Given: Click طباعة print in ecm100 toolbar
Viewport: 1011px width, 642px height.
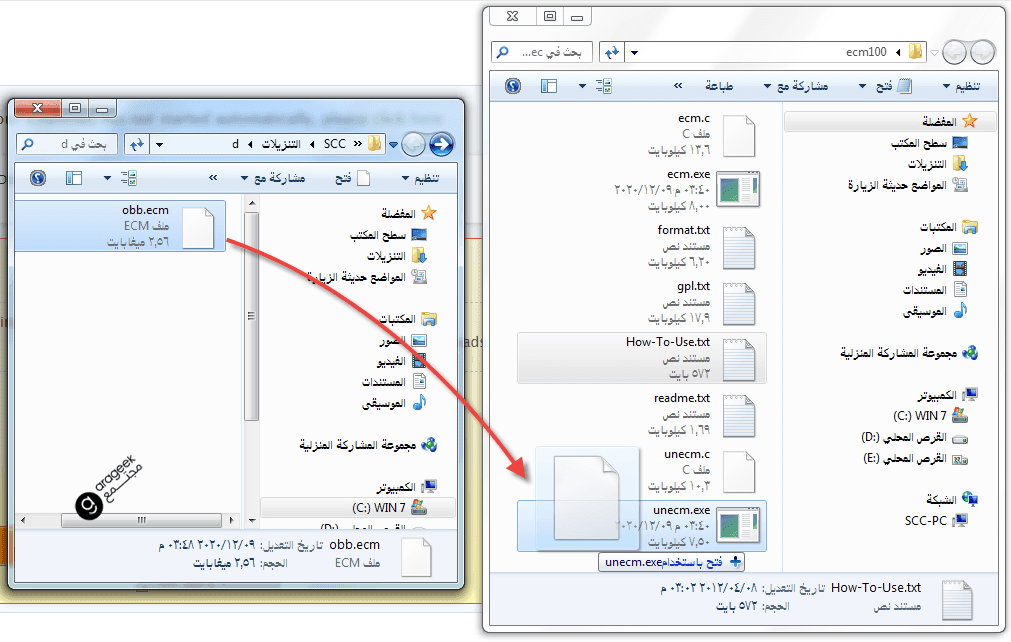Looking at the screenshot, I should coord(719,86).
